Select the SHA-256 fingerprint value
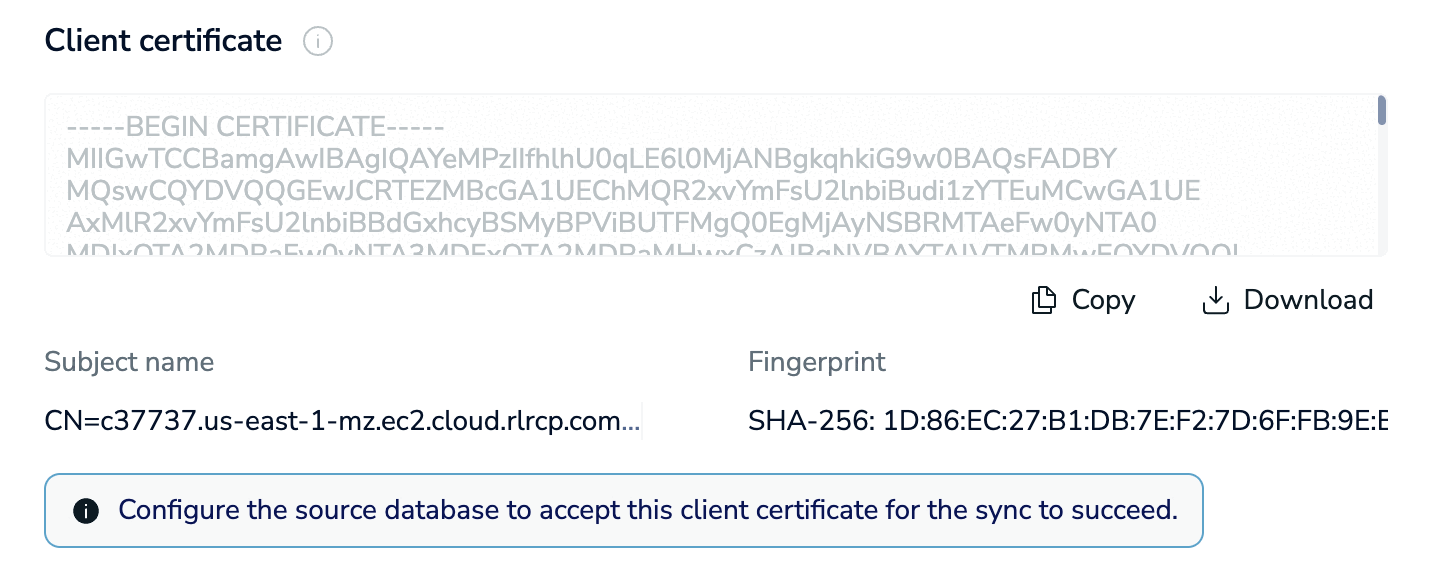The height and width of the screenshot is (570, 1436). [x=1068, y=423]
